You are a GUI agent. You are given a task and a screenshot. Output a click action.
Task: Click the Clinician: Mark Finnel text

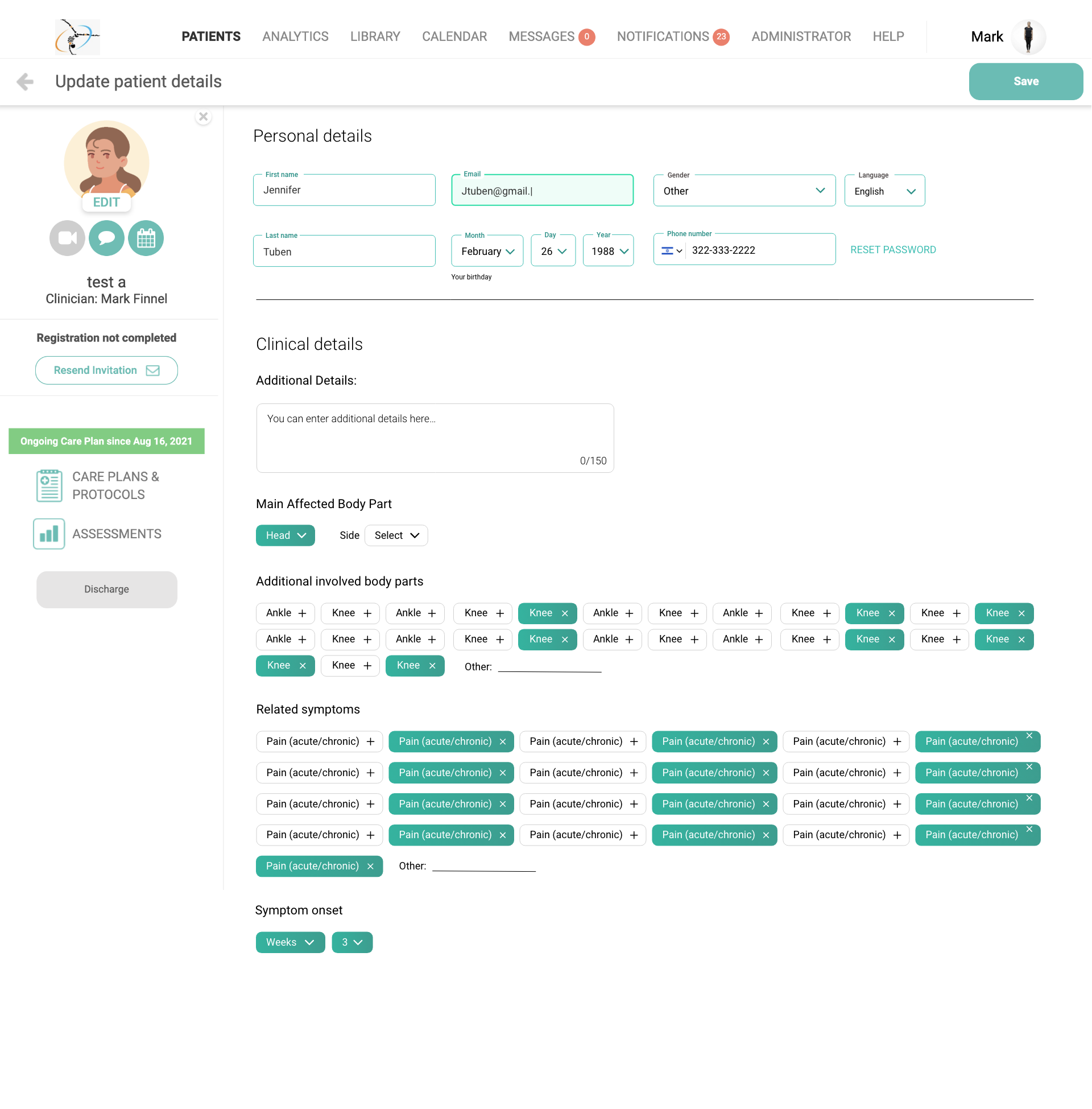click(107, 299)
